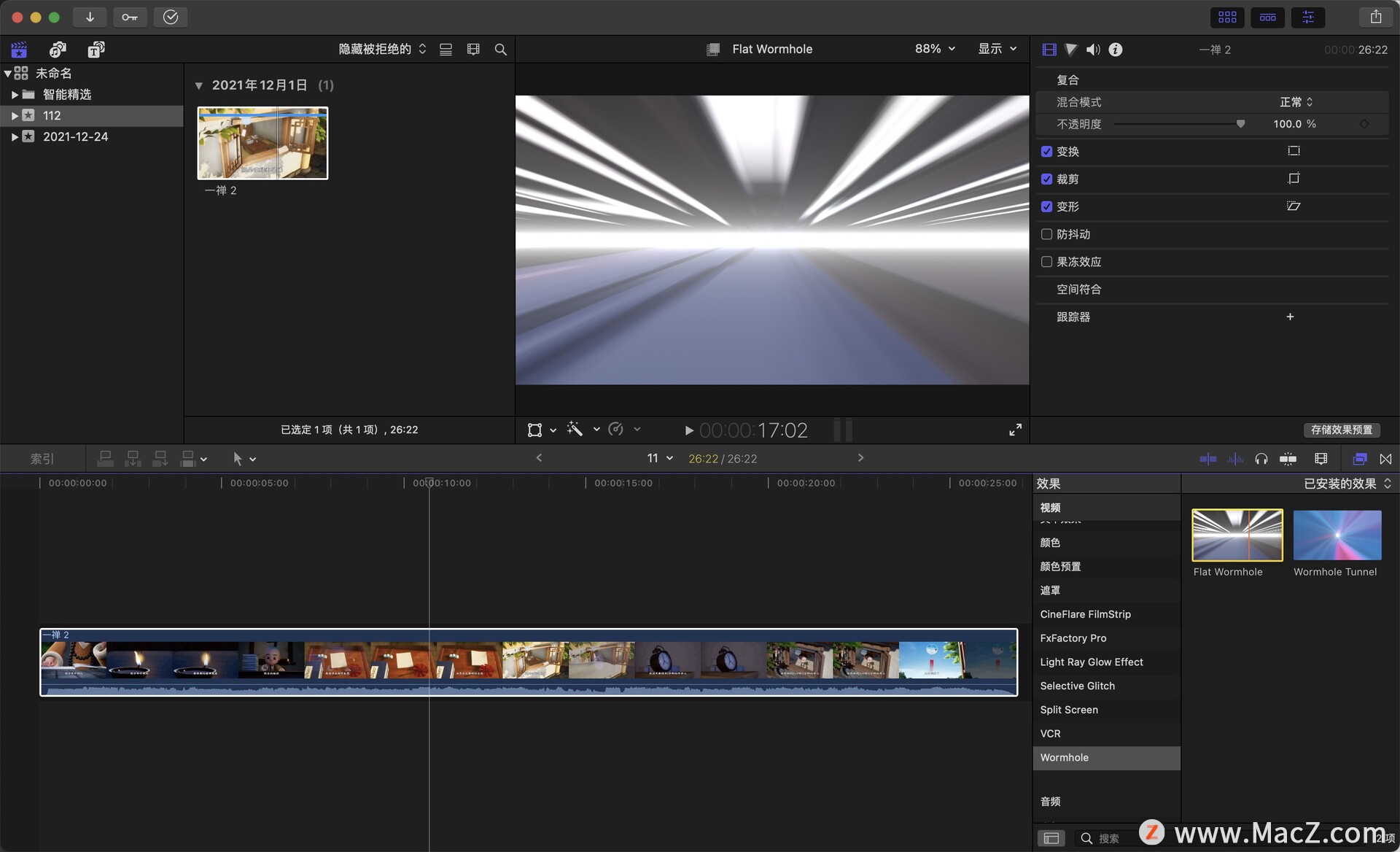Enable the 果冻效应 rolling shutter checkbox

pos(1046,262)
